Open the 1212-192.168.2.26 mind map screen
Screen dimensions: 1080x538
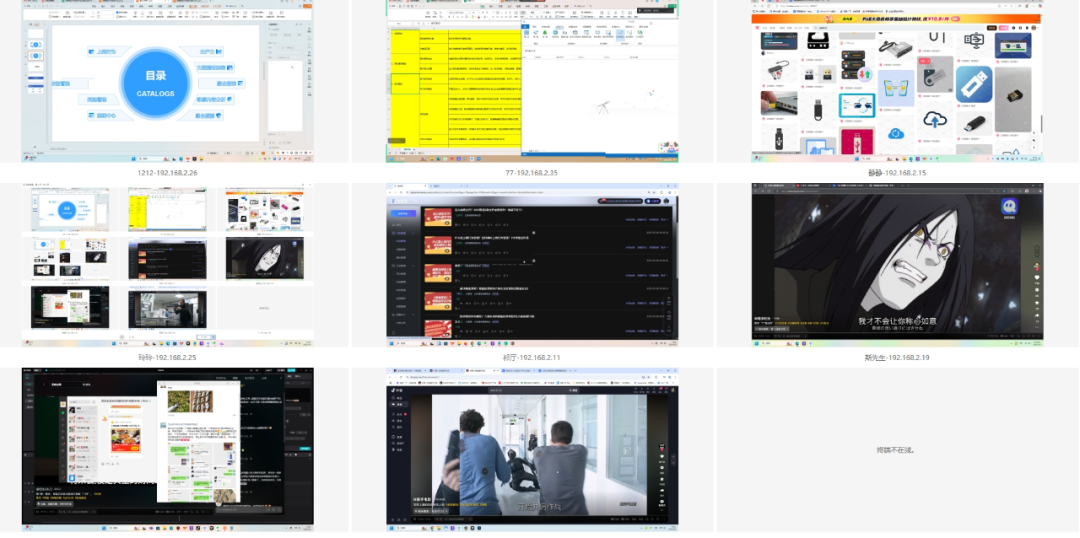(167, 80)
